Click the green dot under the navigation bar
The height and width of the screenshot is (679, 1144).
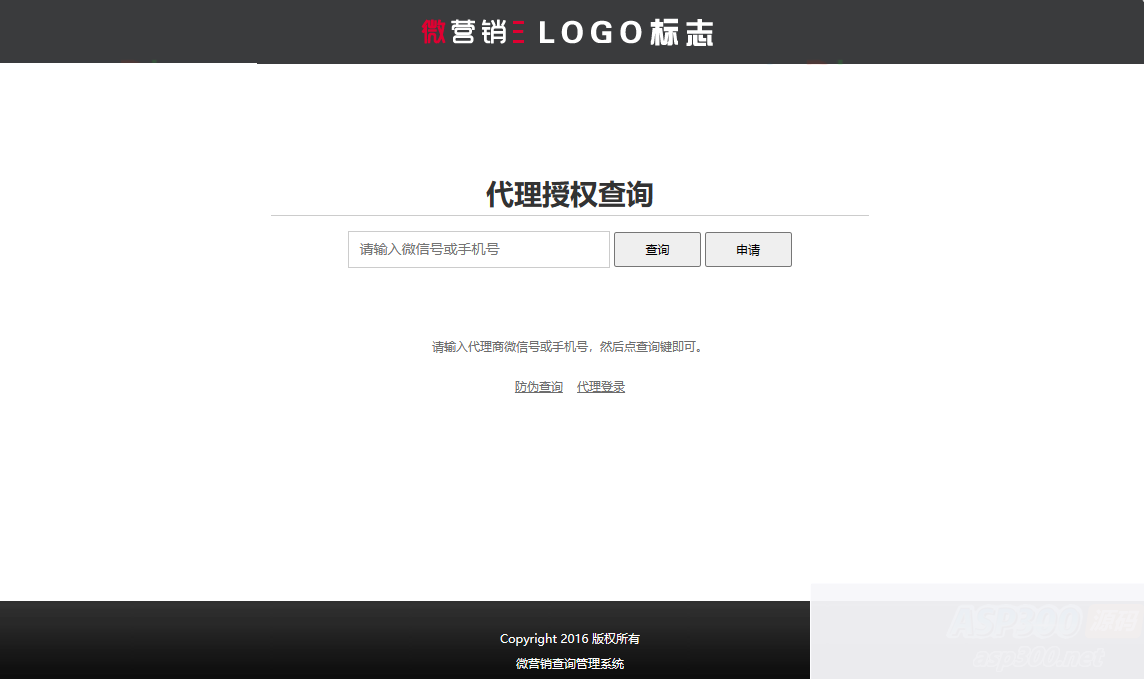pos(840,62)
